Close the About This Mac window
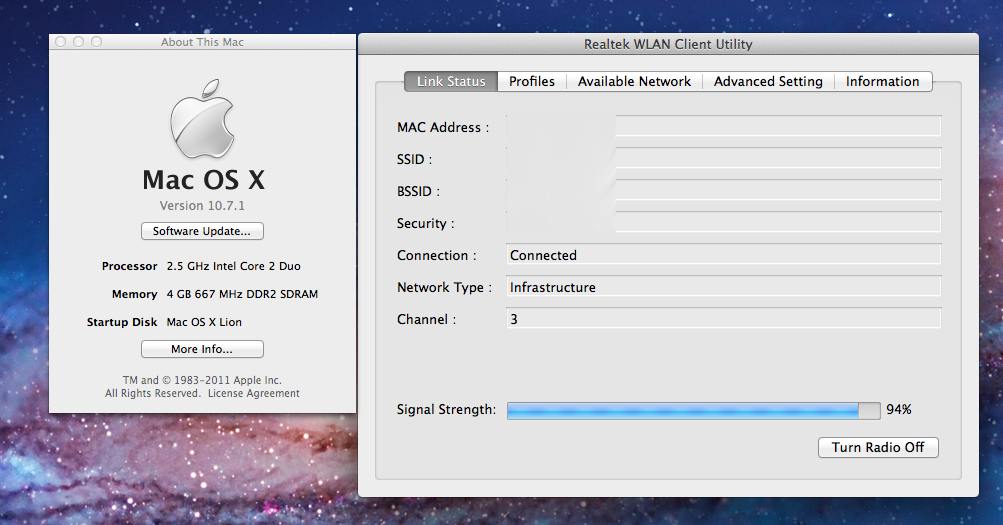The image size is (1003, 525). [60, 42]
